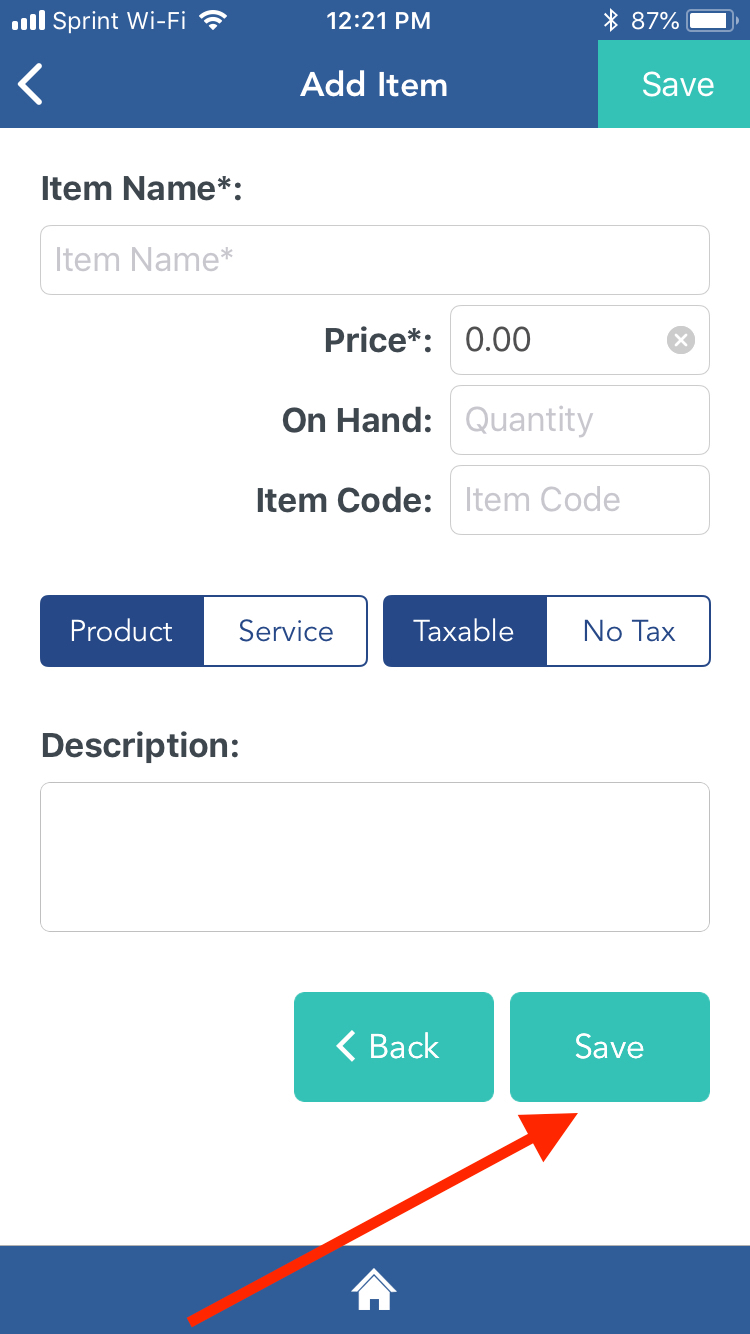750x1334 pixels.
Task: Clear the price field with X icon
Action: coord(680,340)
